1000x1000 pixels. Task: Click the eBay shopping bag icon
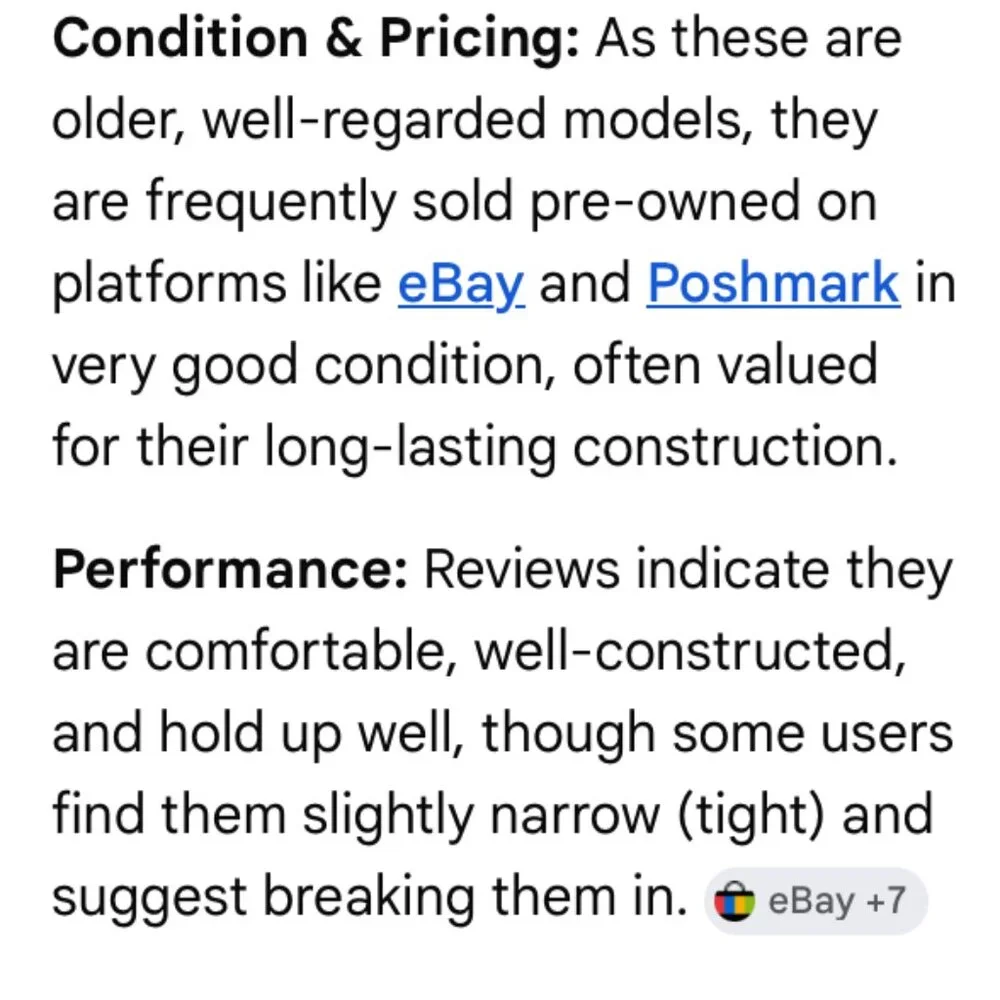pos(735,902)
